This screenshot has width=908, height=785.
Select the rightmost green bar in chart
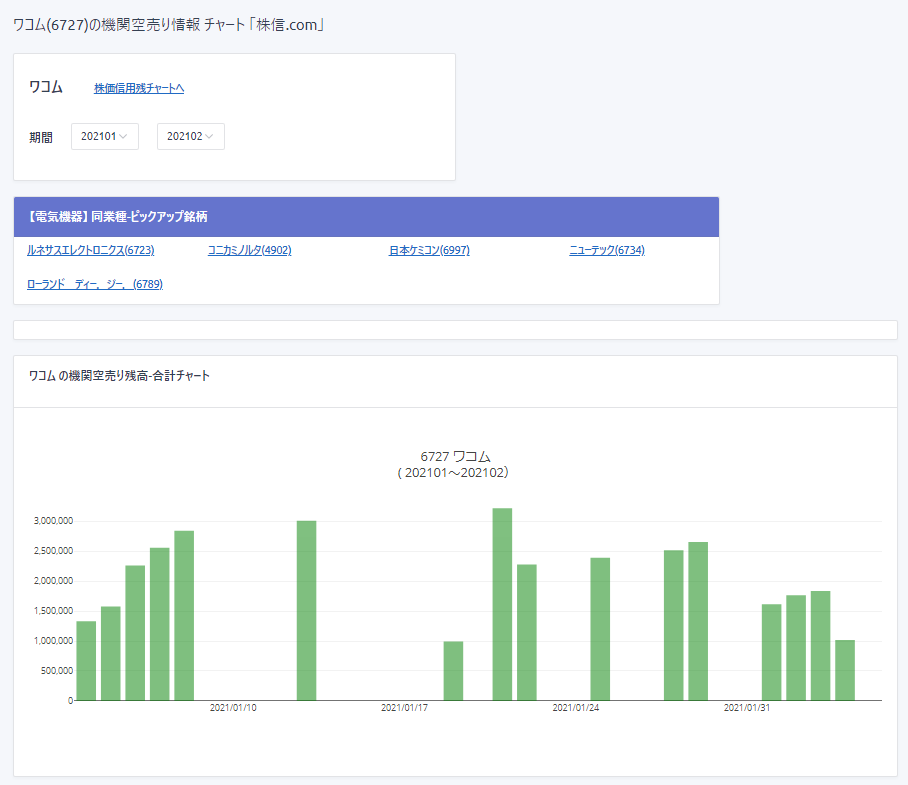845,670
